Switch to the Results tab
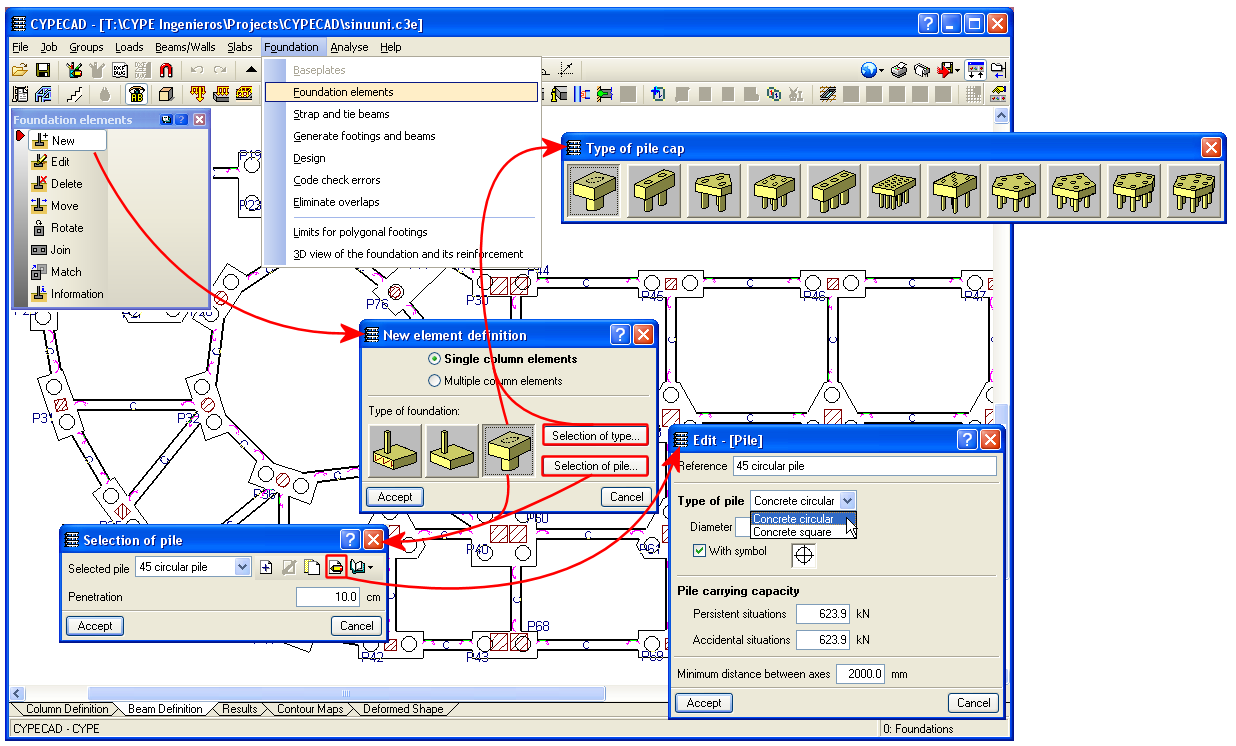This screenshot has height=746, width=1236. [240, 709]
